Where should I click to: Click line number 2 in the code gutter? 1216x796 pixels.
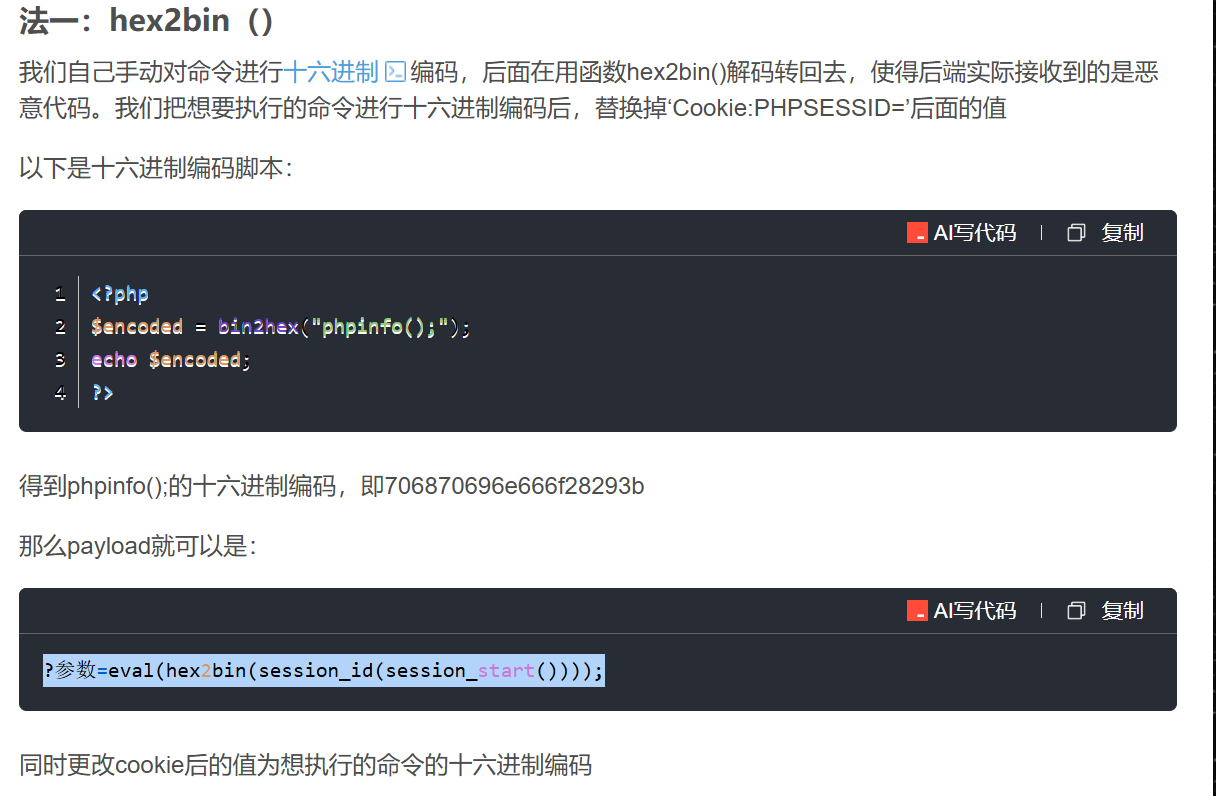60,327
